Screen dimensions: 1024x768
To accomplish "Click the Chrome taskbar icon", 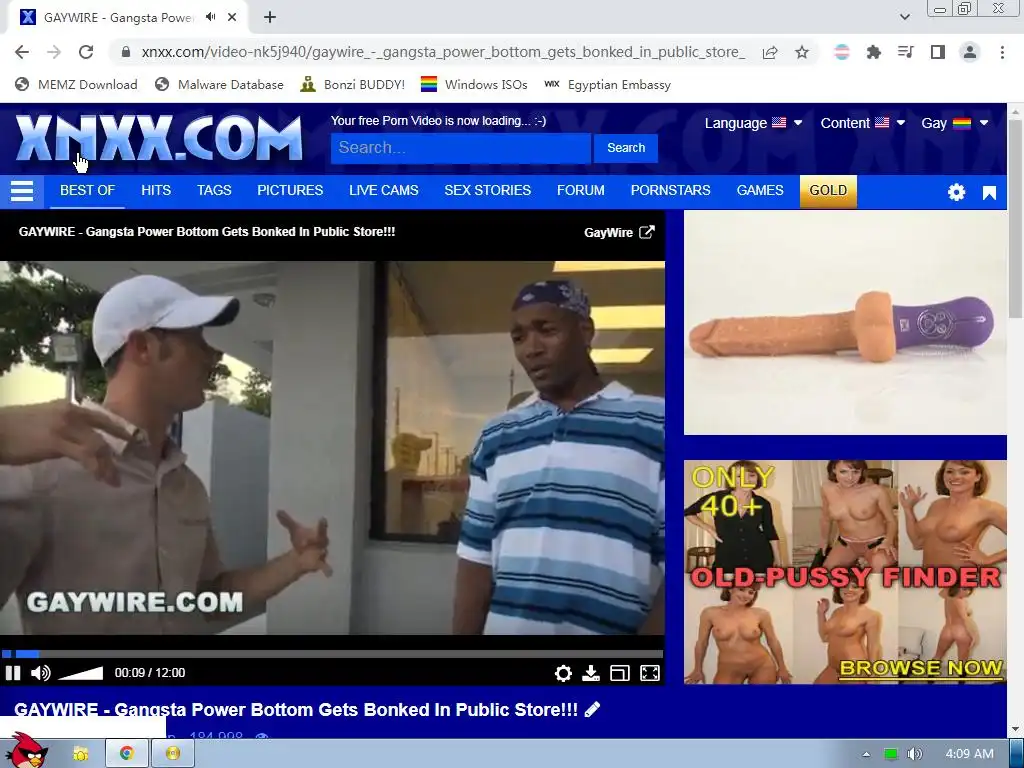I will pyautogui.click(x=127, y=754).
